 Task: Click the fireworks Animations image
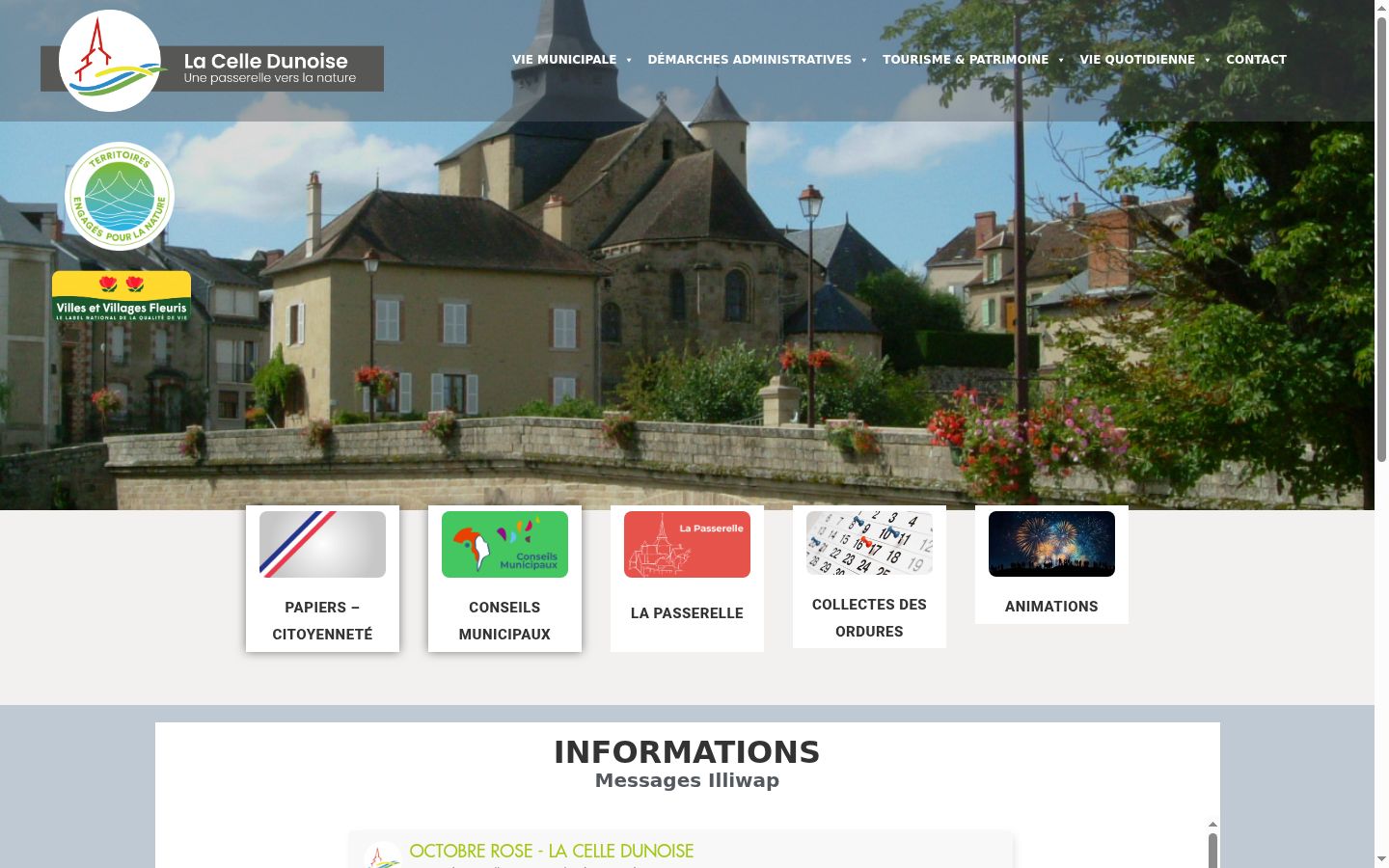tap(1051, 544)
